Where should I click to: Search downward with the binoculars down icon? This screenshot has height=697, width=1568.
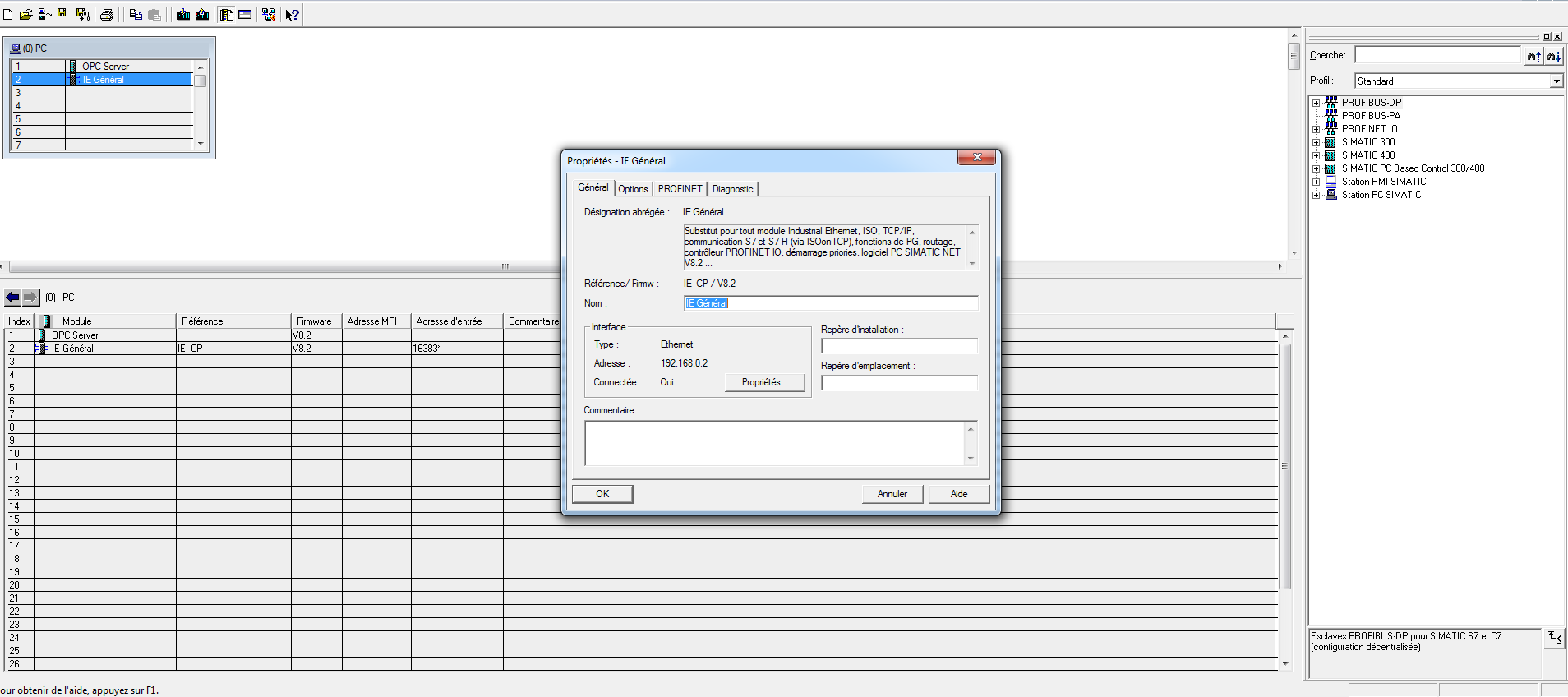click(1553, 56)
